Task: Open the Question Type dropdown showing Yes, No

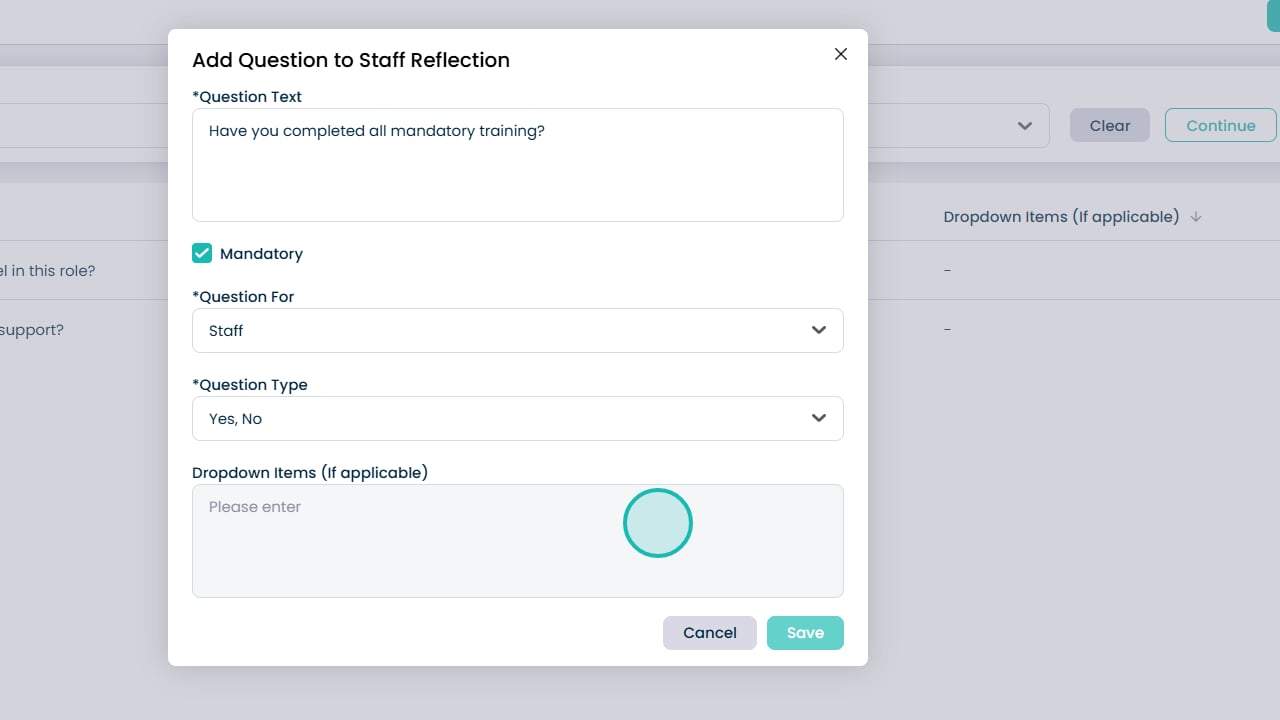Action: click(517, 418)
